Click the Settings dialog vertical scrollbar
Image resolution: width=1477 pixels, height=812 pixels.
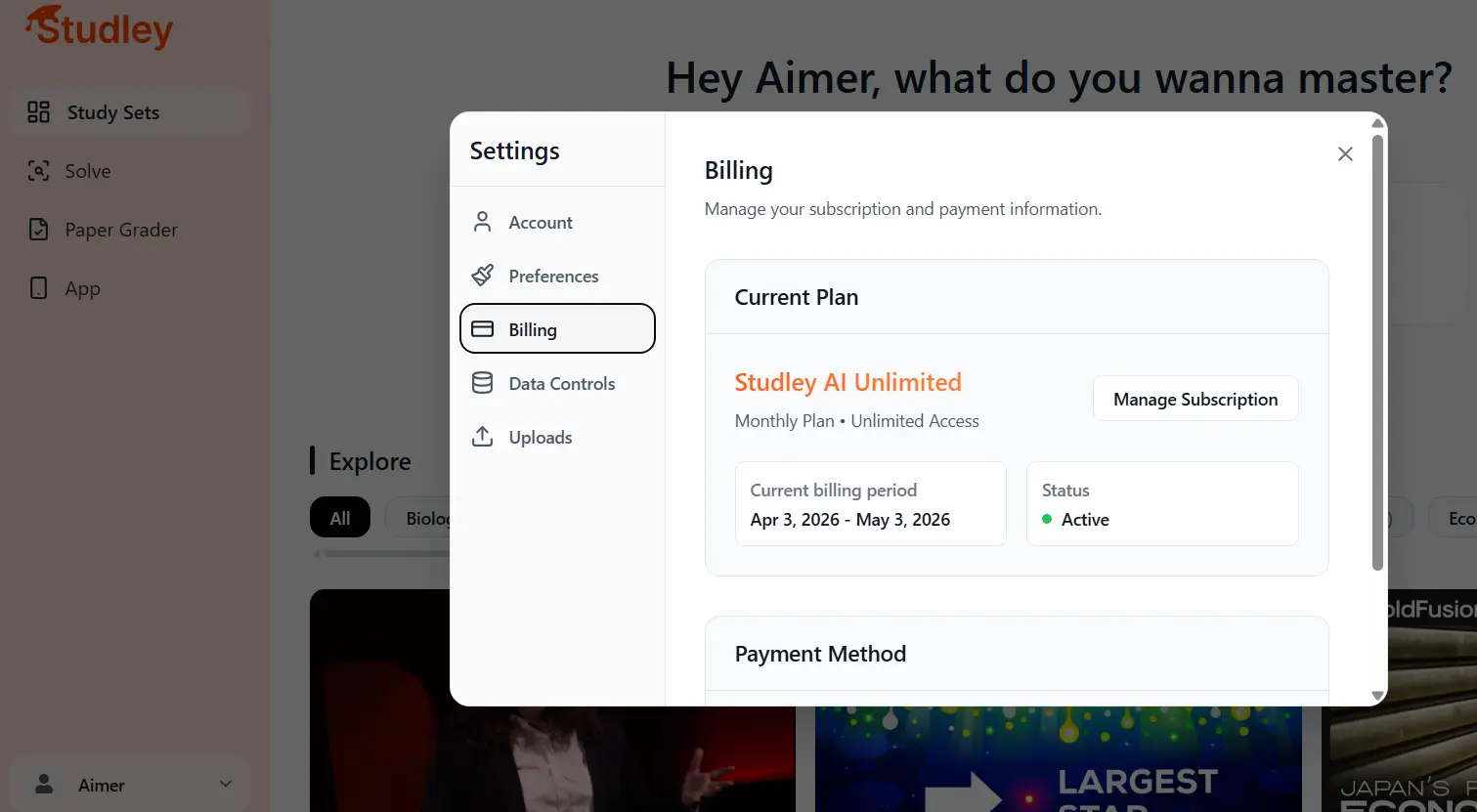[1378, 352]
